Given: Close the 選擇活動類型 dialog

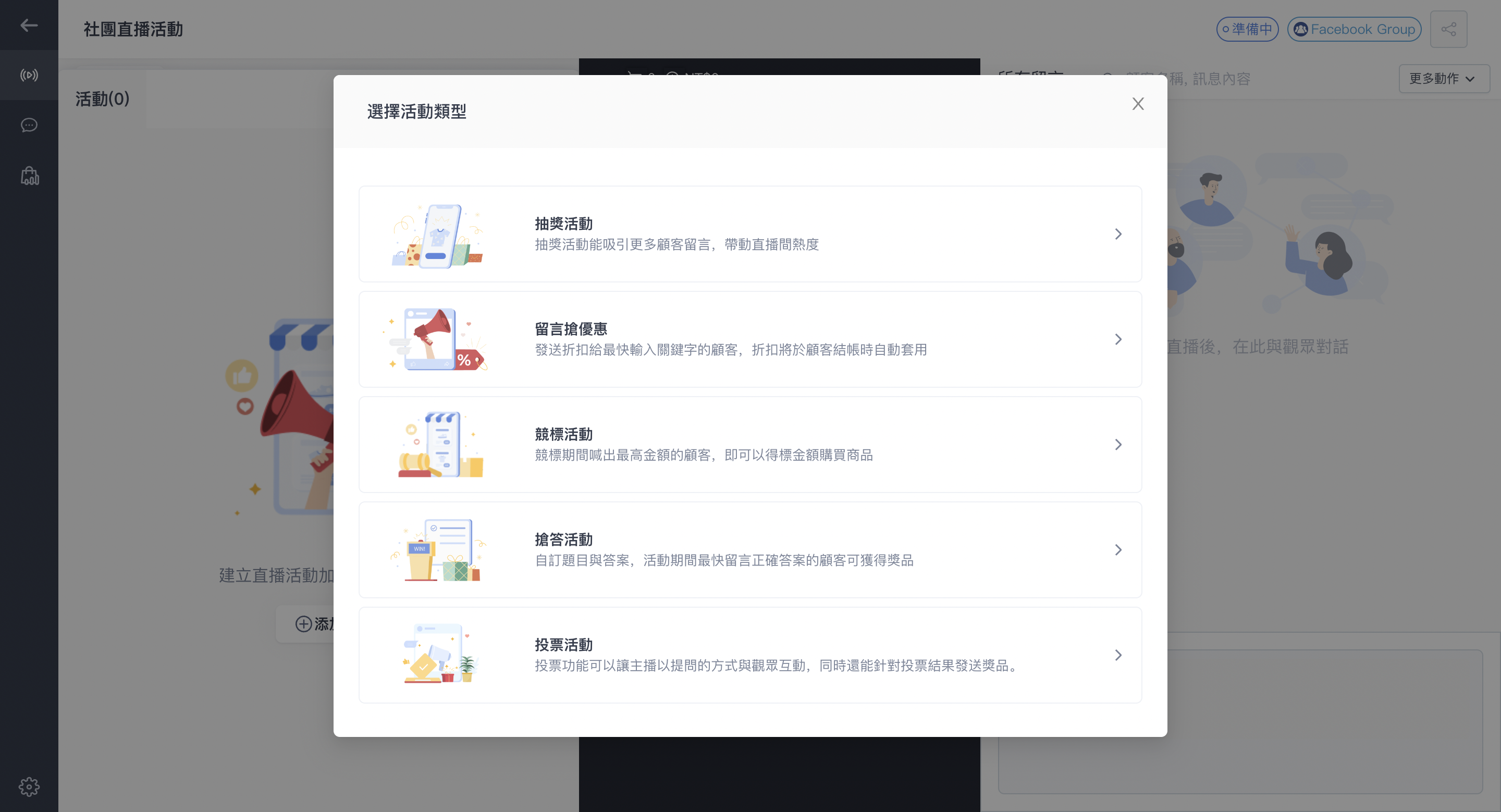Looking at the screenshot, I should (1138, 104).
